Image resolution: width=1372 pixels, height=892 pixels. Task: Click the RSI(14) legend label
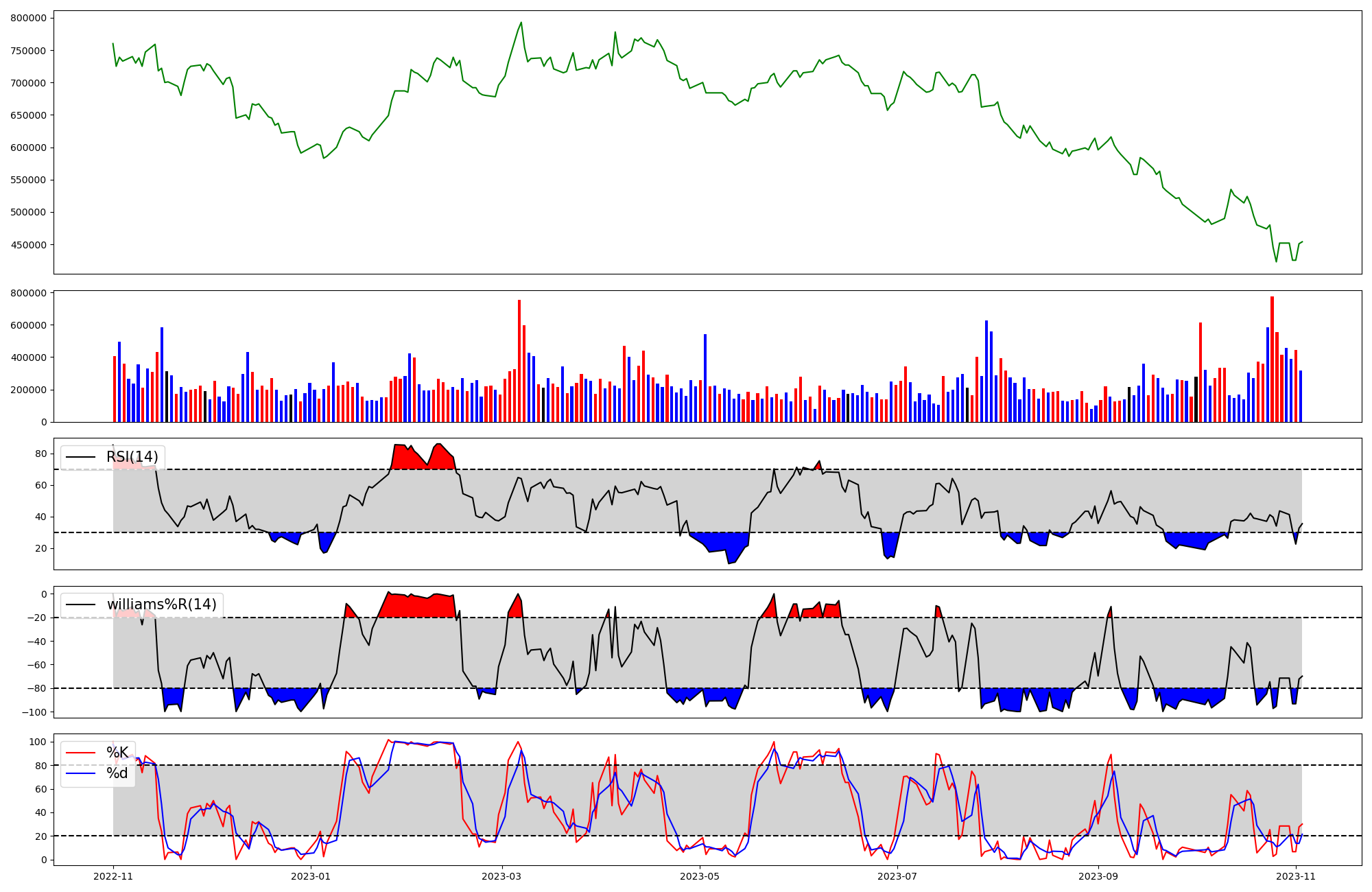[x=132, y=457]
